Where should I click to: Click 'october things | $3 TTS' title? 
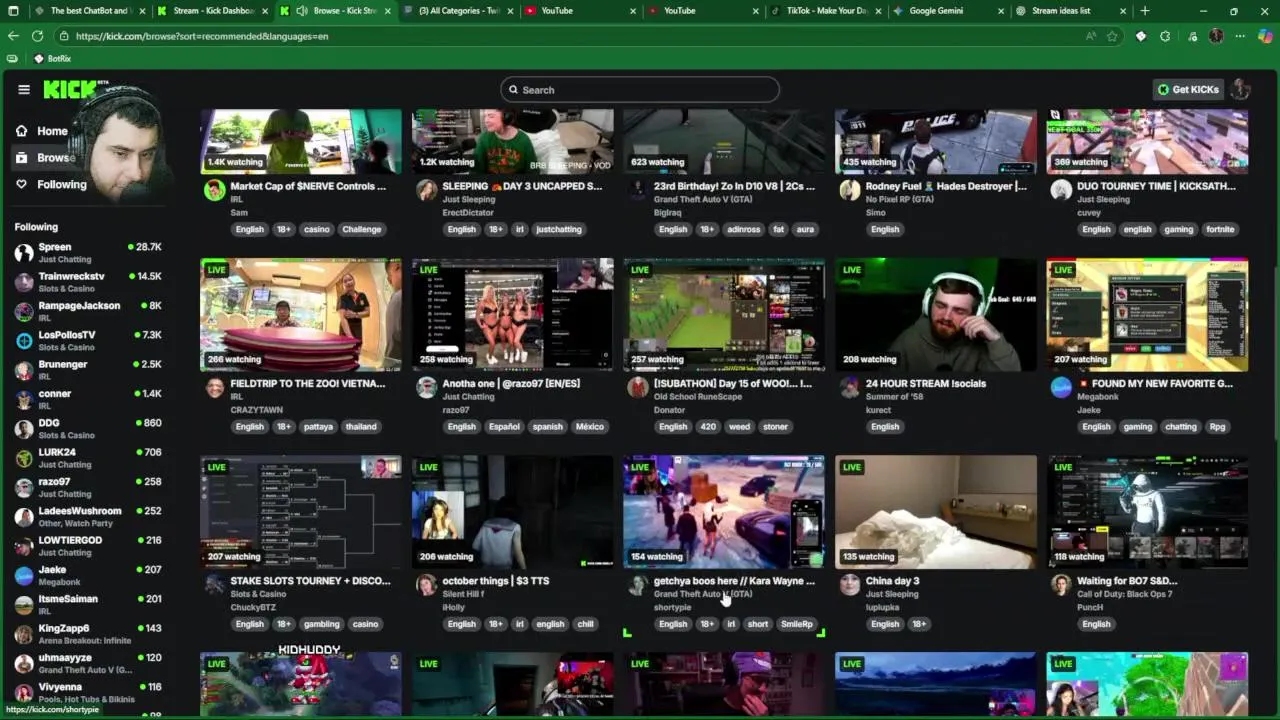click(x=495, y=581)
